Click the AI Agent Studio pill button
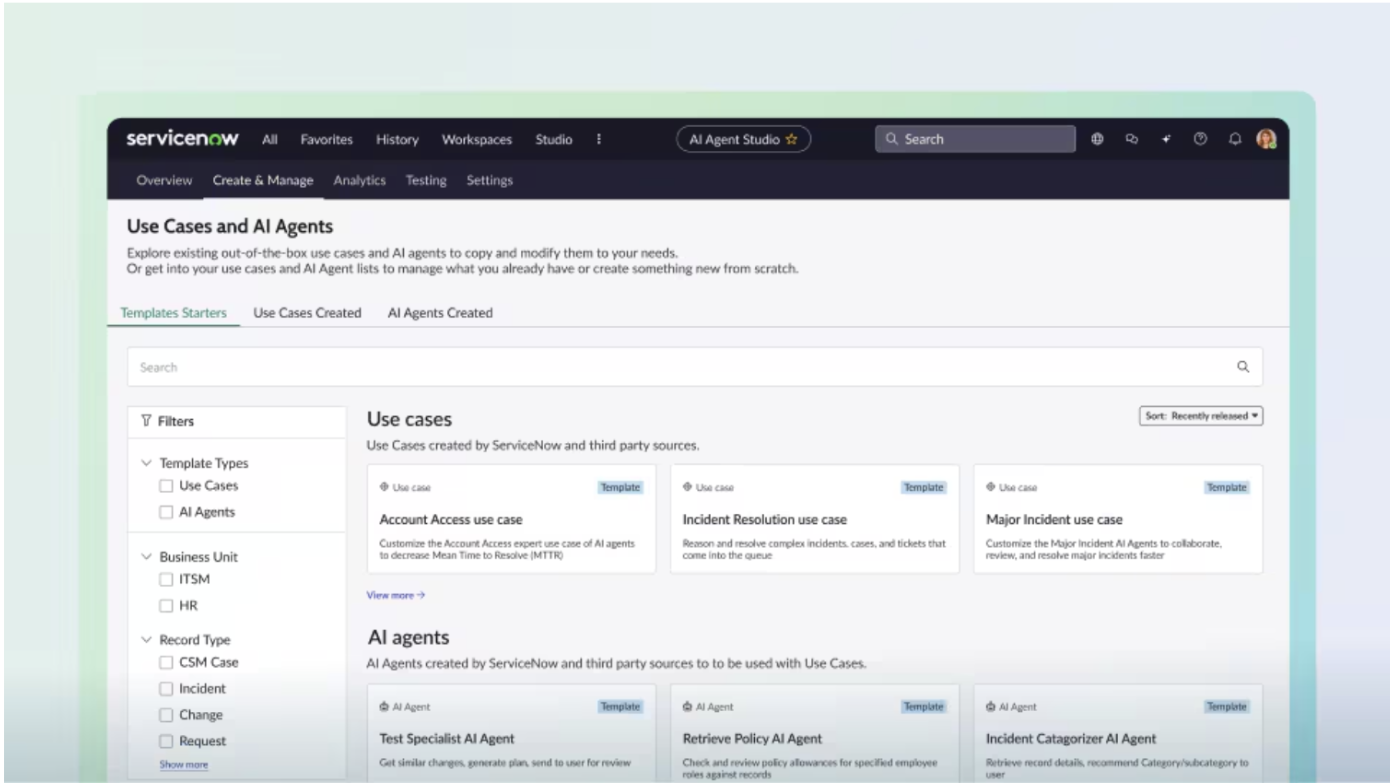1390x784 pixels. [x=743, y=140]
